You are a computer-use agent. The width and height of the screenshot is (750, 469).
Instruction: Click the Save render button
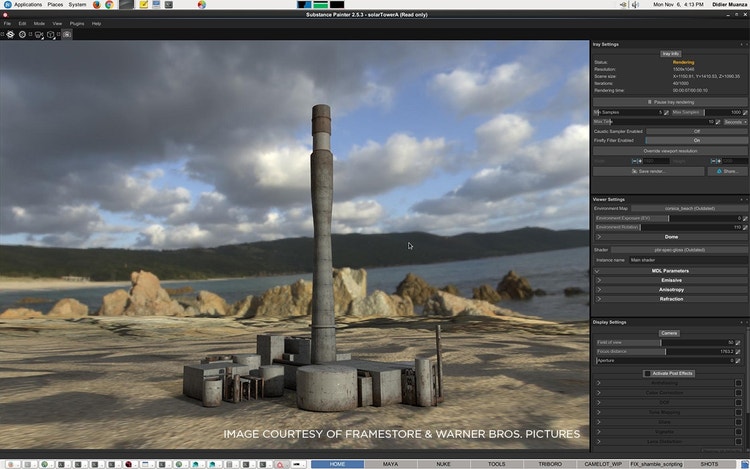(x=651, y=171)
